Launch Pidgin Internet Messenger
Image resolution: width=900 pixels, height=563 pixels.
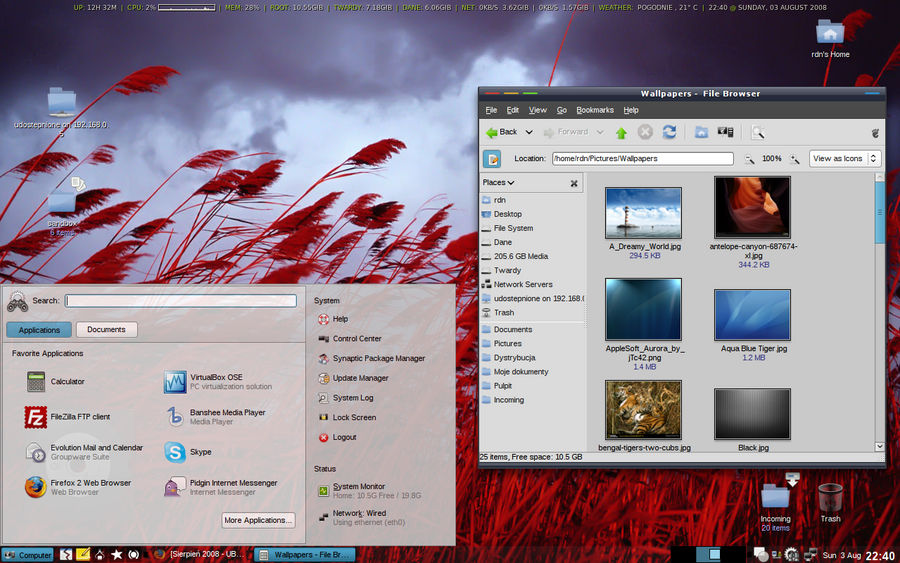coord(221,487)
